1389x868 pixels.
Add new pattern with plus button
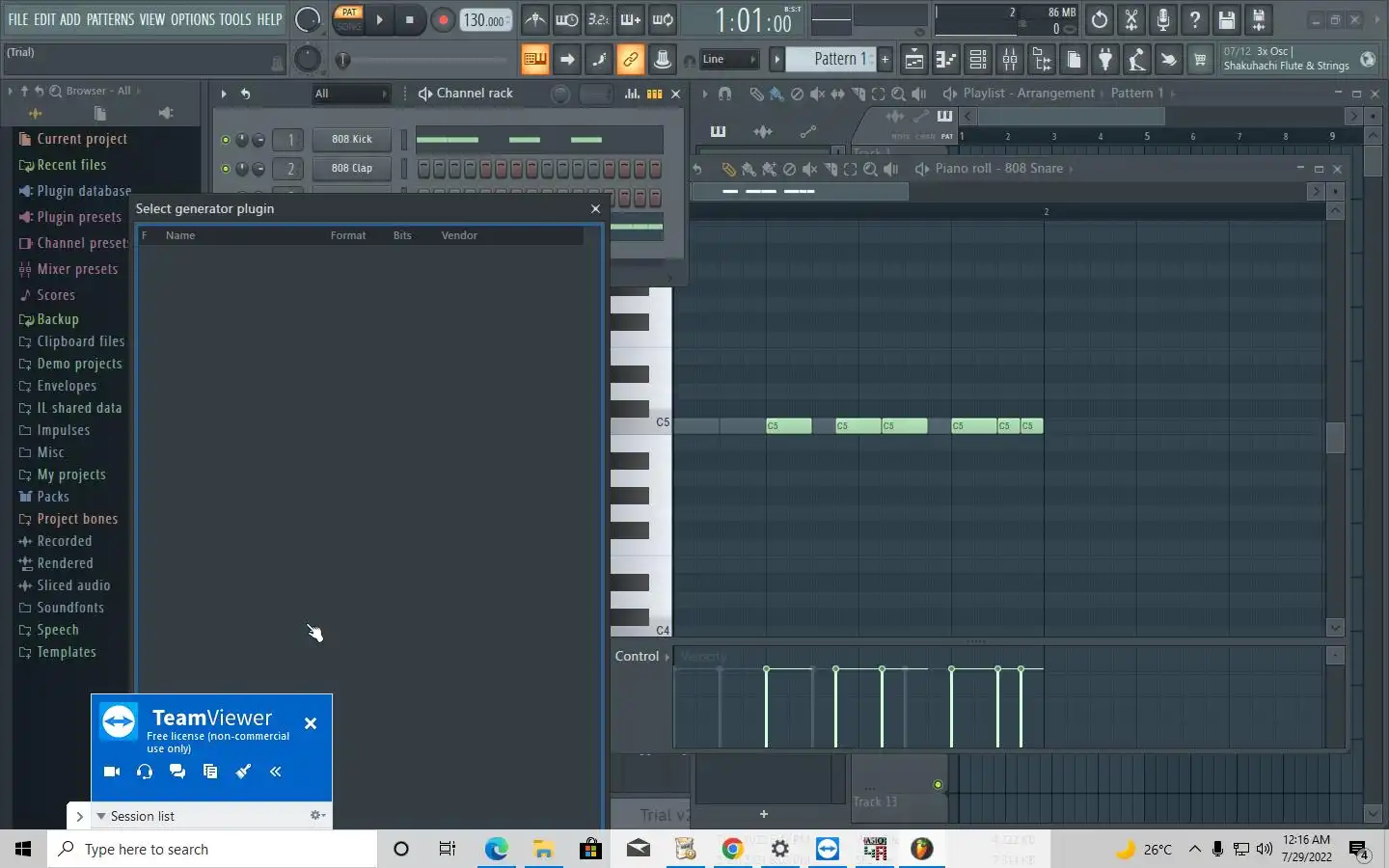pyautogui.click(x=885, y=59)
